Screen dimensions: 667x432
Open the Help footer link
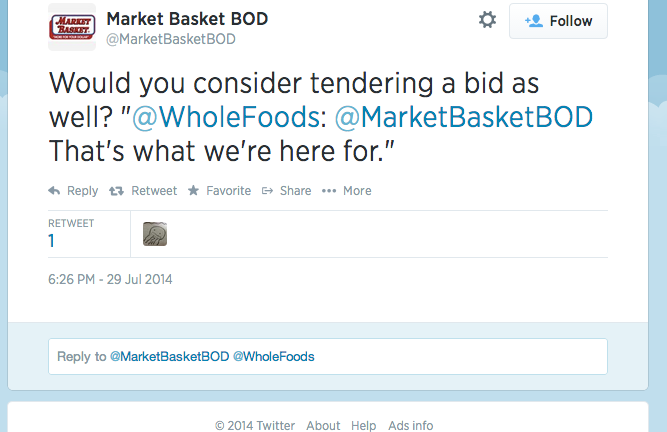coord(363,425)
